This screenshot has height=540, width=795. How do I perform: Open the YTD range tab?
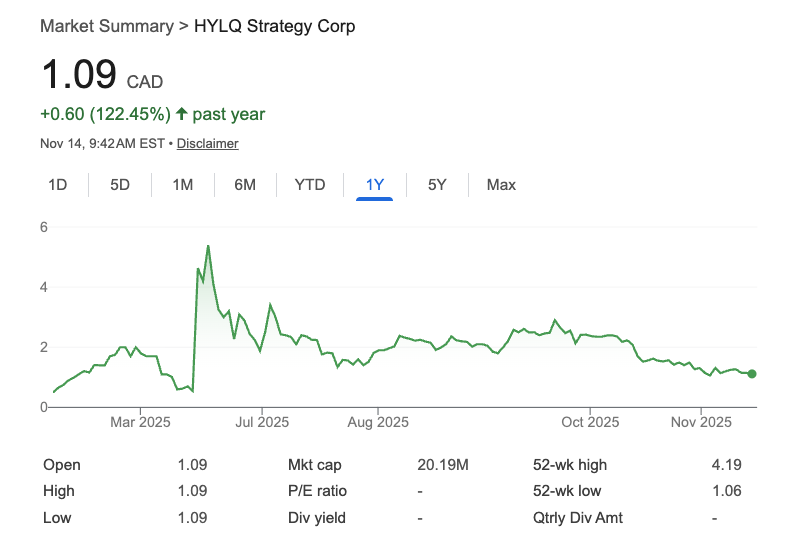pos(310,185)
